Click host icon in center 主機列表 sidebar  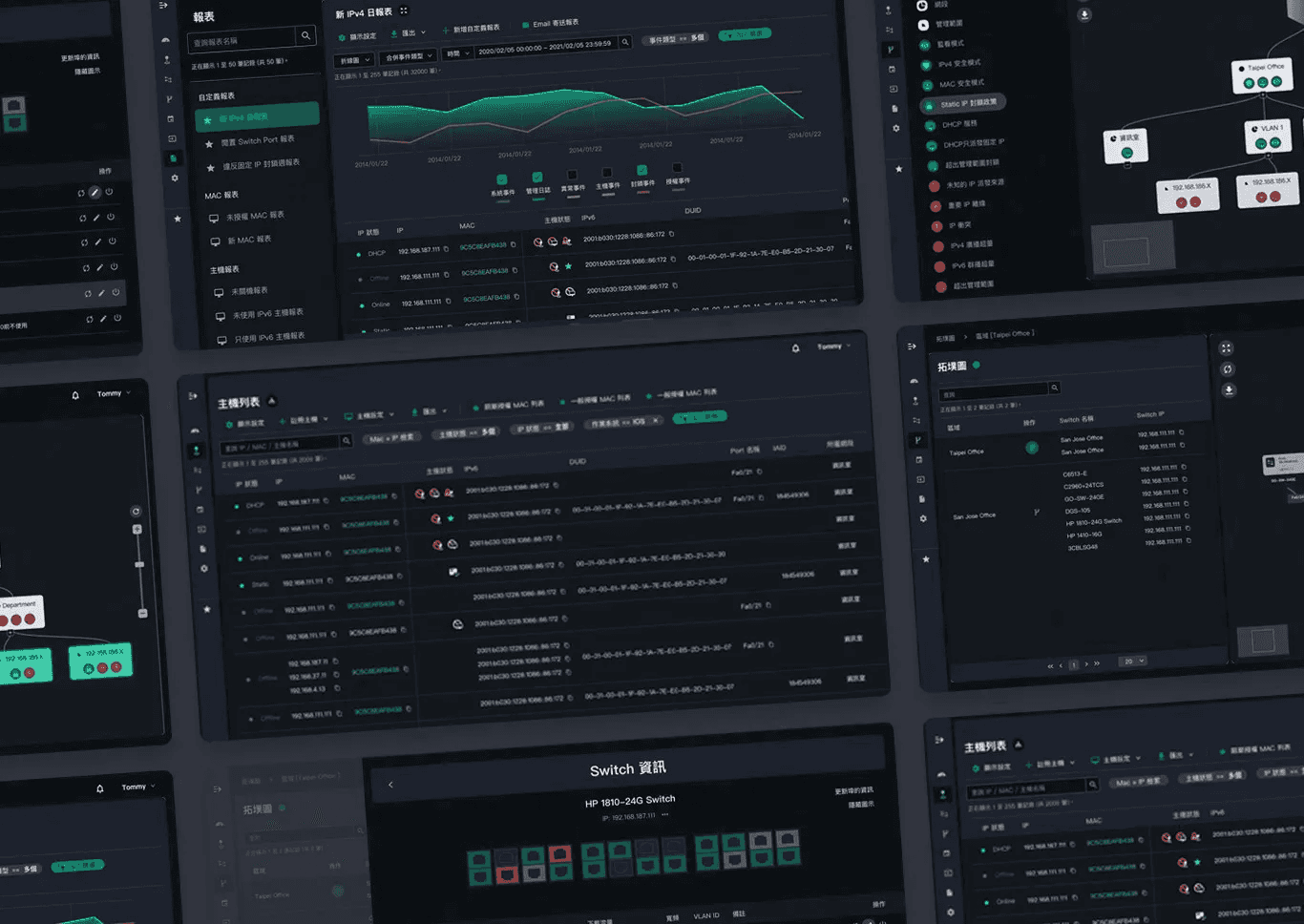(x=197, y=451)
